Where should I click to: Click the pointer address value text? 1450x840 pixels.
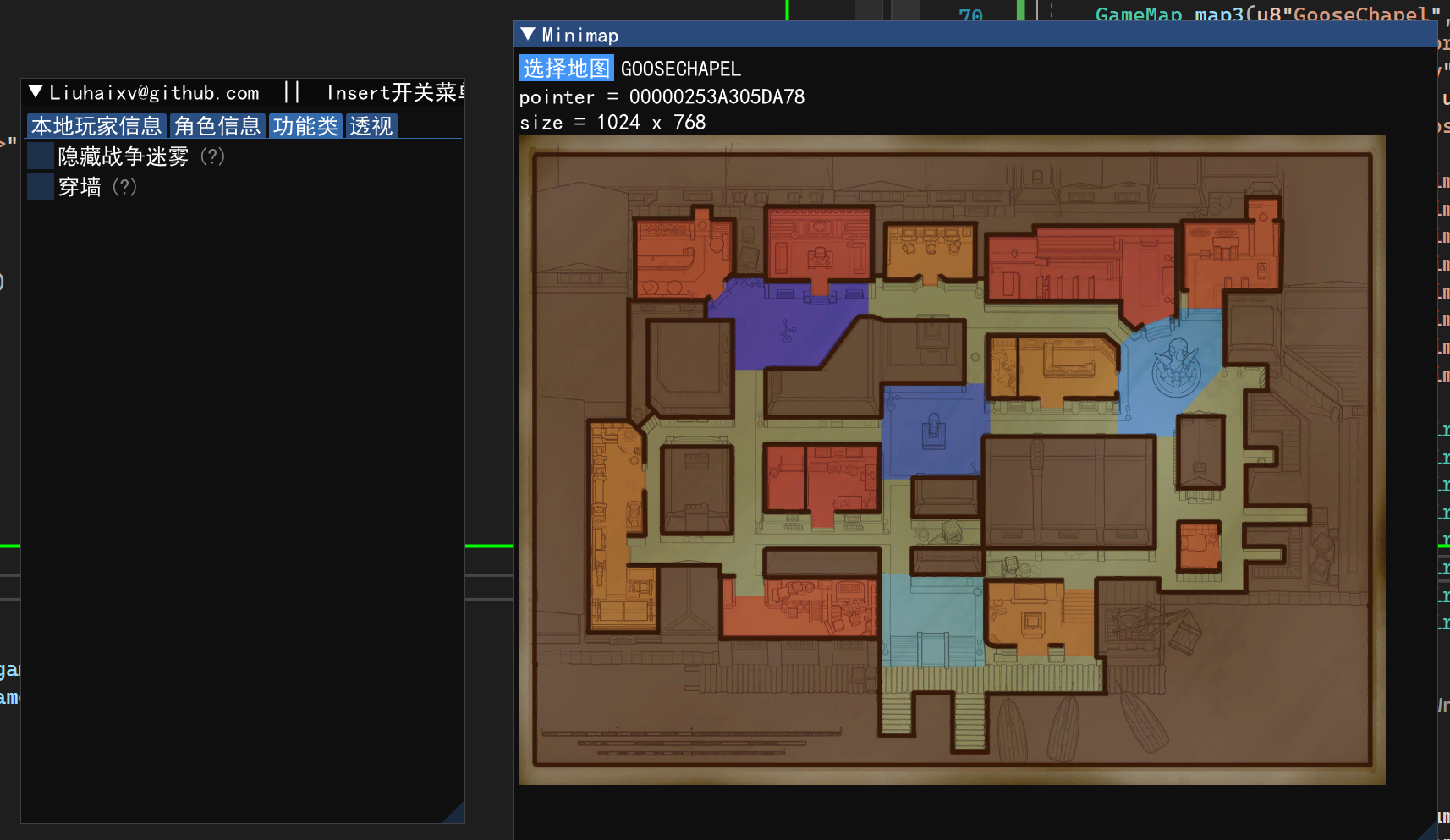coord(715,96)
